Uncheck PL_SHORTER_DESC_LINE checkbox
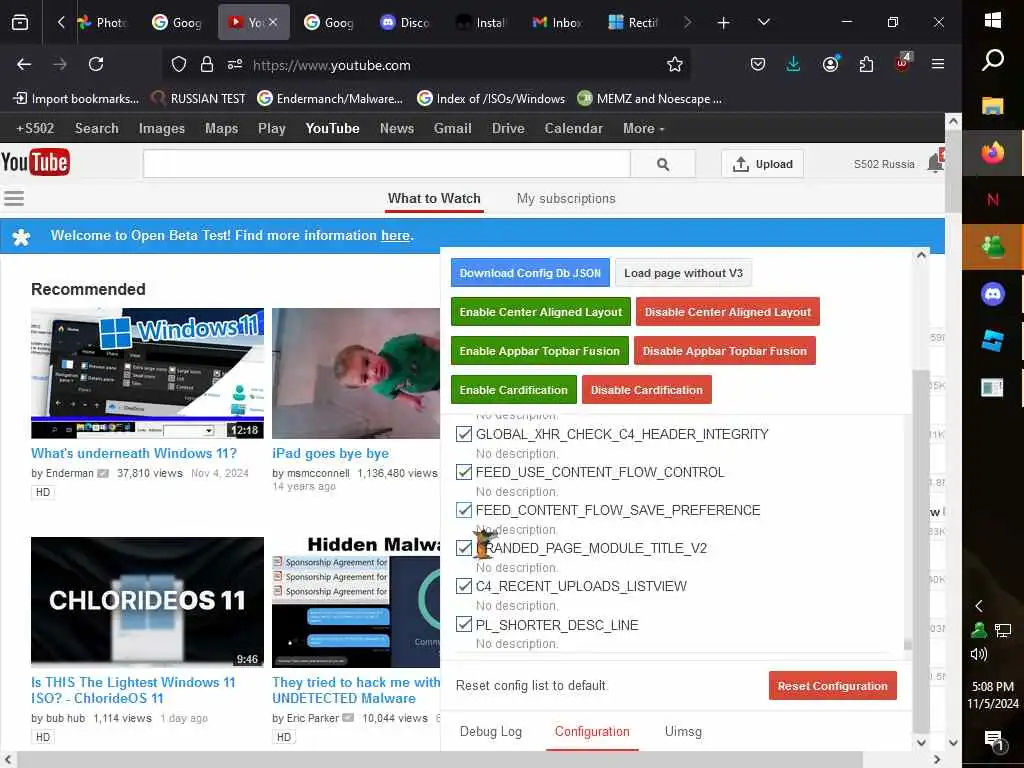The height and width of the screenshot is (768, 1024). click(464, 624)
